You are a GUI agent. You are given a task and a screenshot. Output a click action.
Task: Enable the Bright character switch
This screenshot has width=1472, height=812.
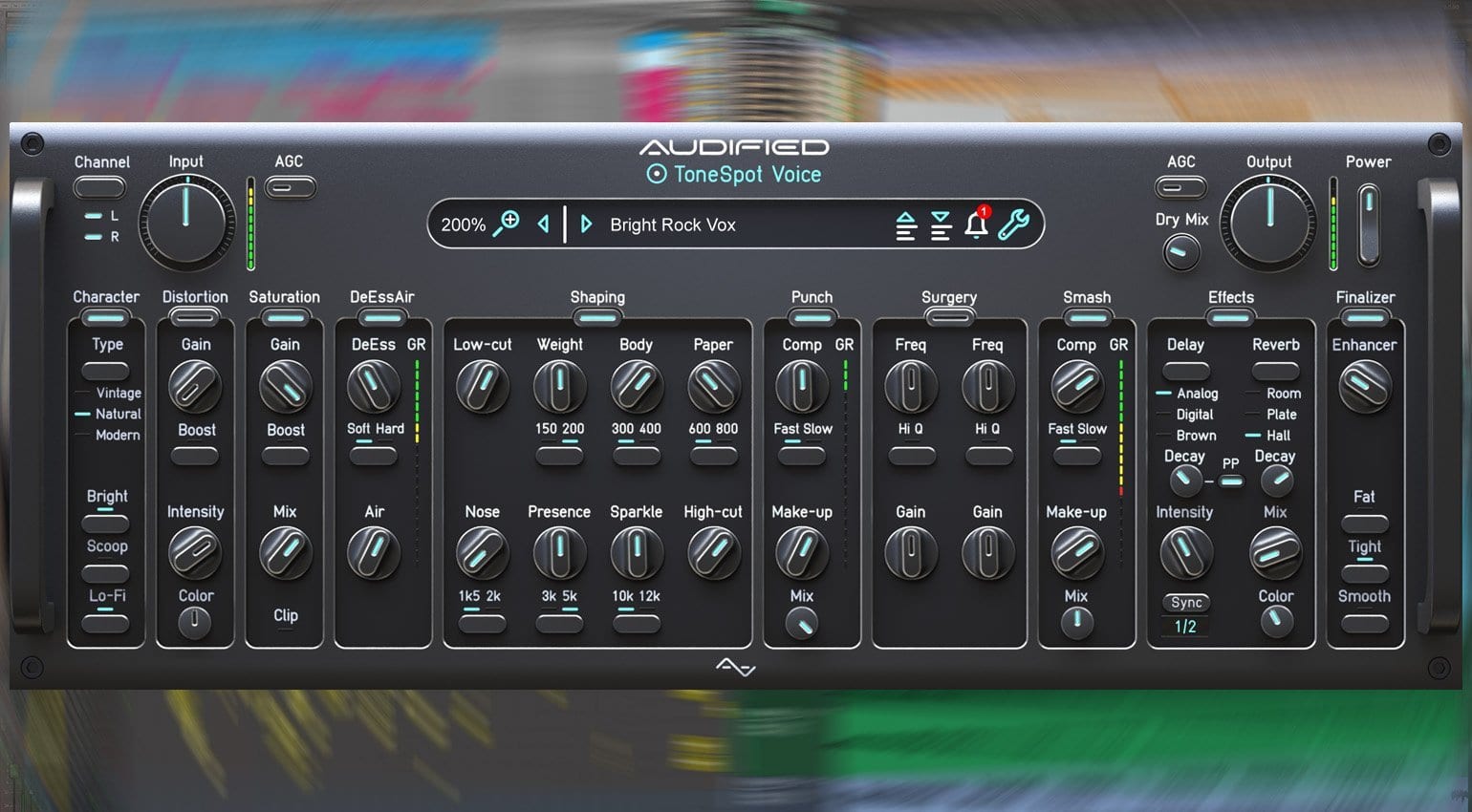point(106,521)
